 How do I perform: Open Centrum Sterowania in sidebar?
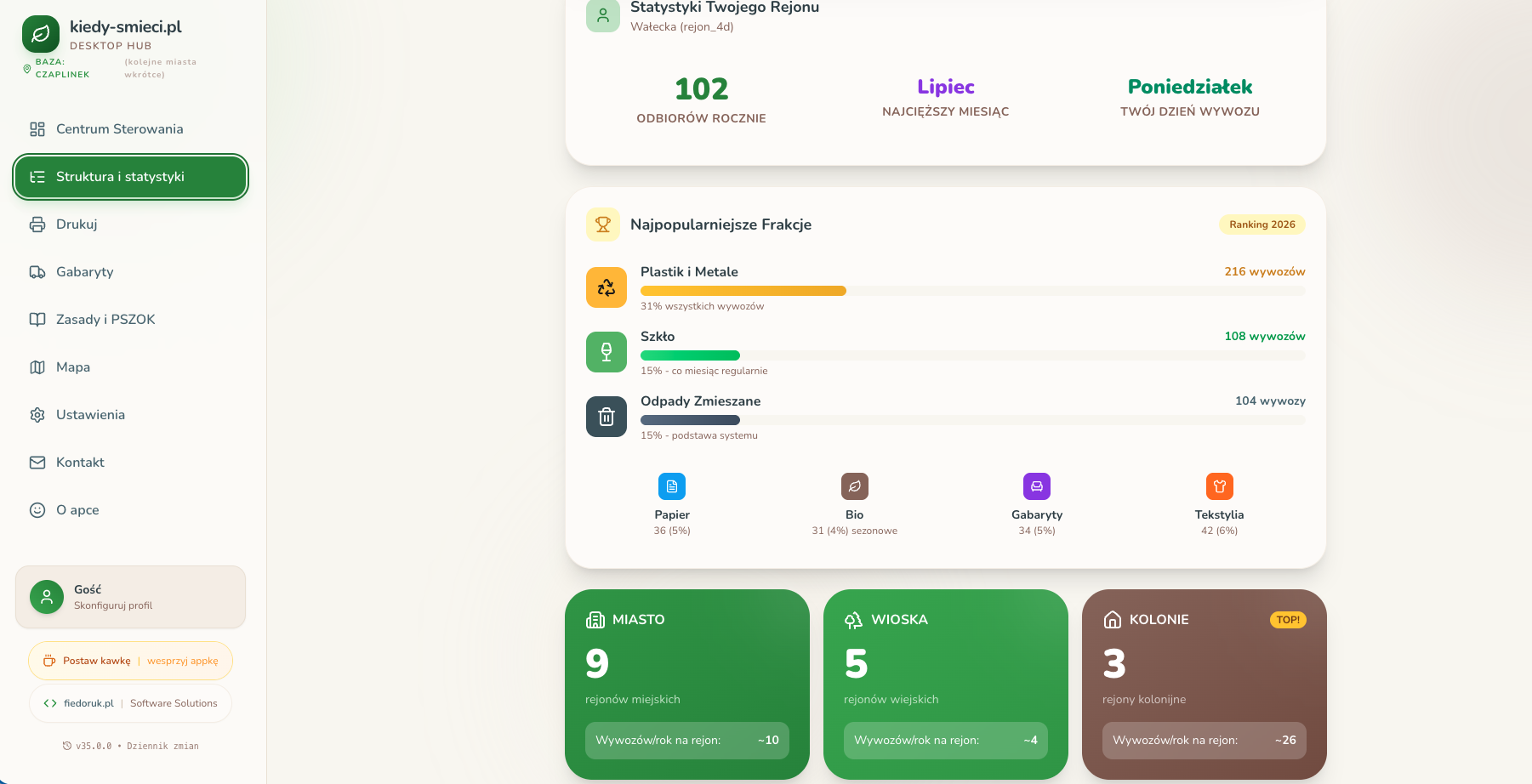coord(119,129)
